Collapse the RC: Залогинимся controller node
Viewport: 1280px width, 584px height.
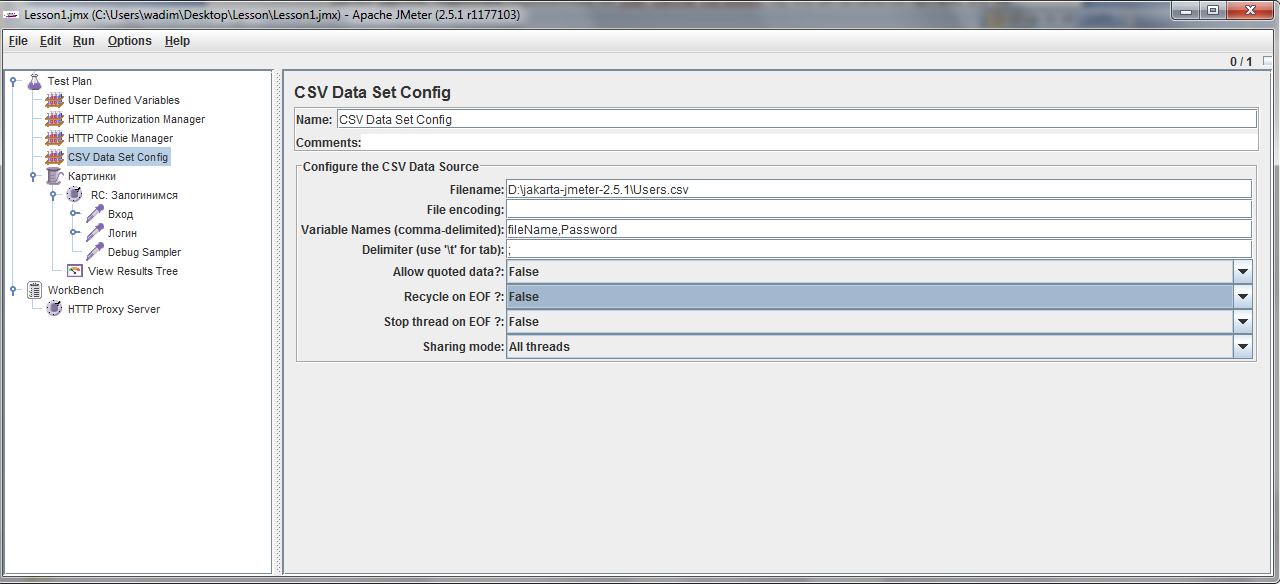[53, 195]
